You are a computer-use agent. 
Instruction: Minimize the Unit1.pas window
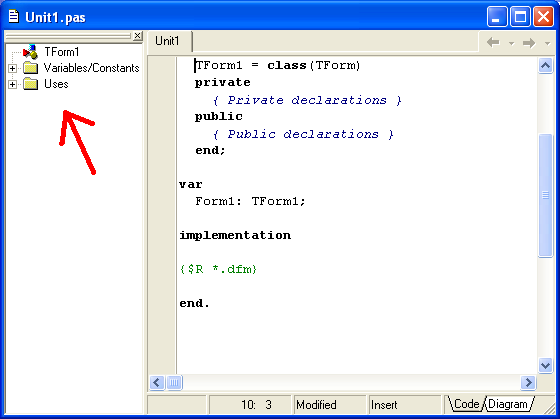pyautogui.click(x=497, y=16)
